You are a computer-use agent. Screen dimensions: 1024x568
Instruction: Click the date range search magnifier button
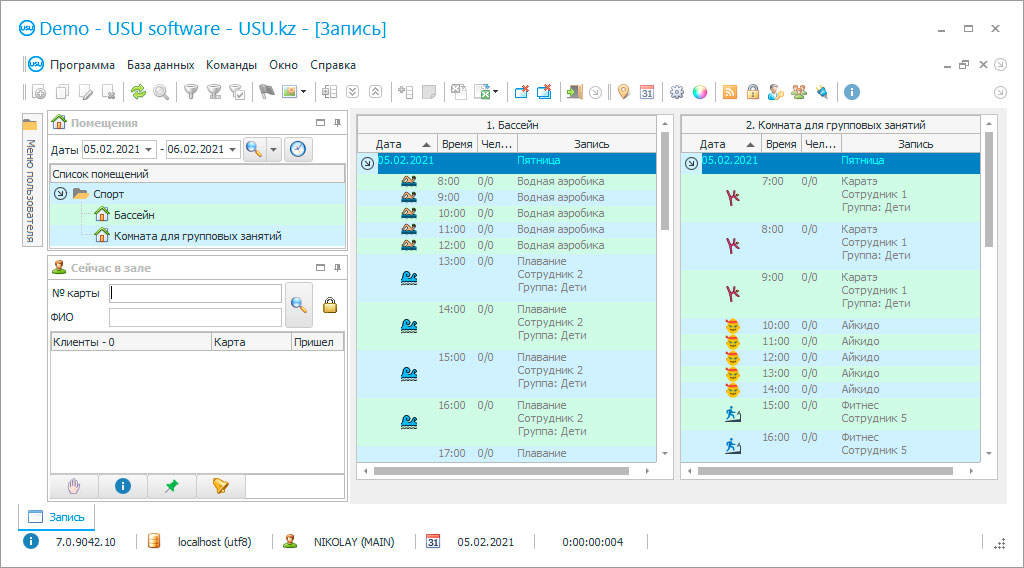[x=254, y=150]
